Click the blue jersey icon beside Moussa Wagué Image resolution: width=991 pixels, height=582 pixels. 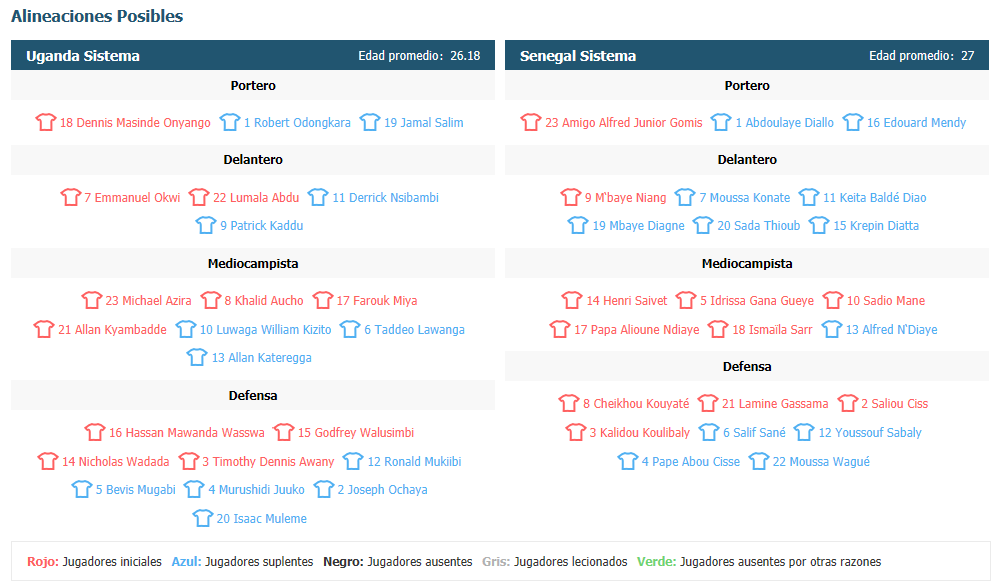point(759,461)
